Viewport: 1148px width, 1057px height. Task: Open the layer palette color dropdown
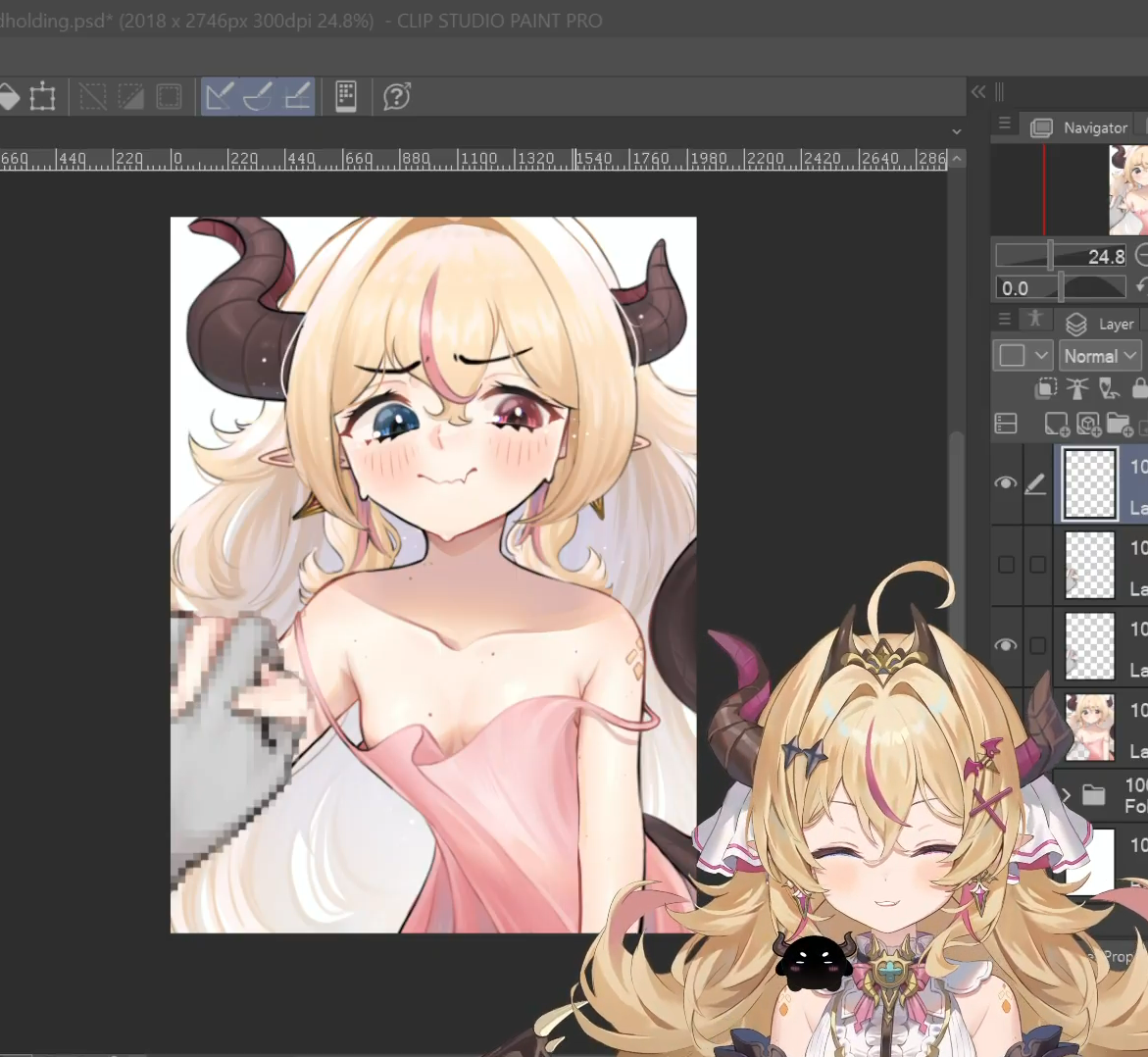click(1023, 356)
